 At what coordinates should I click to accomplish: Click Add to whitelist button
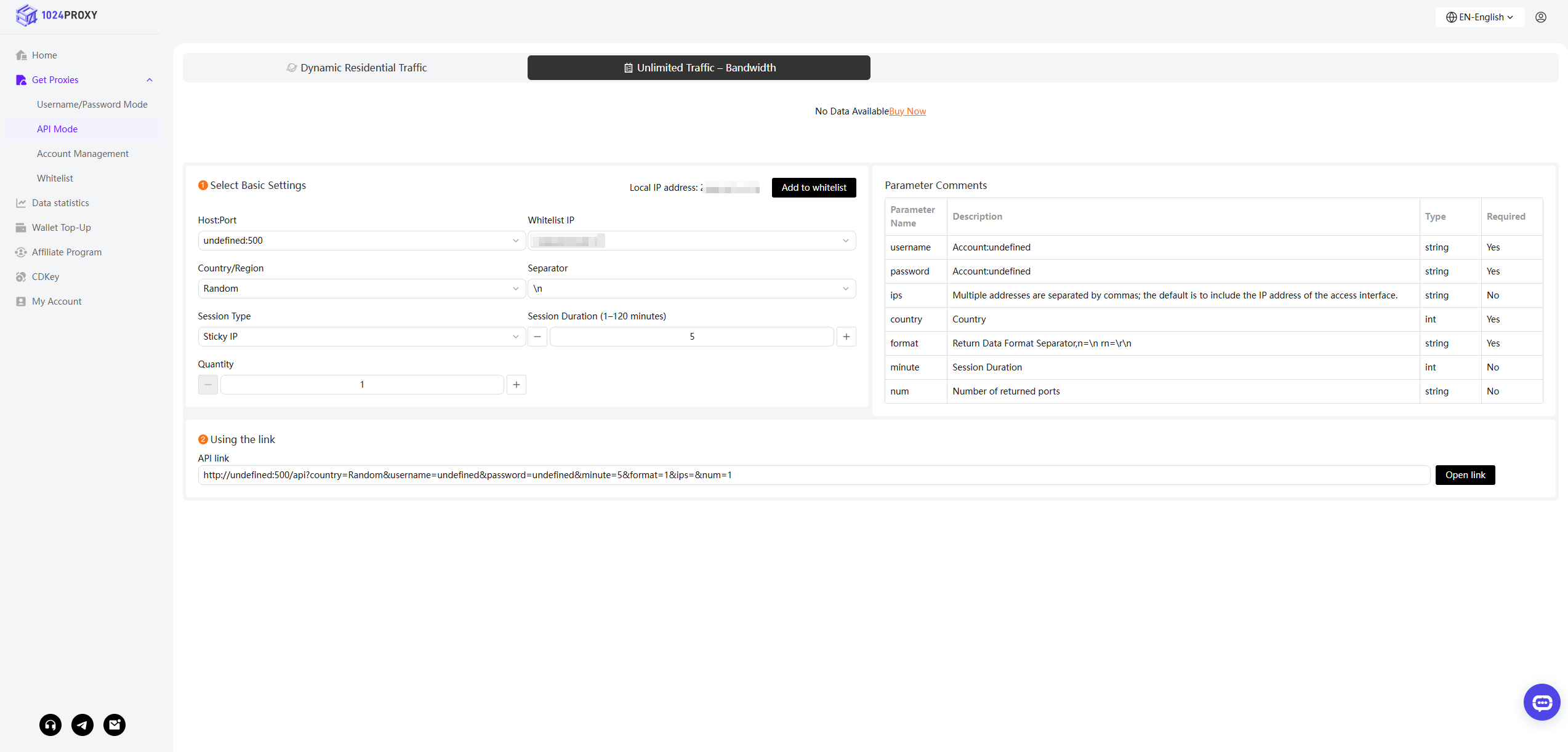click(x=814, y=188)
